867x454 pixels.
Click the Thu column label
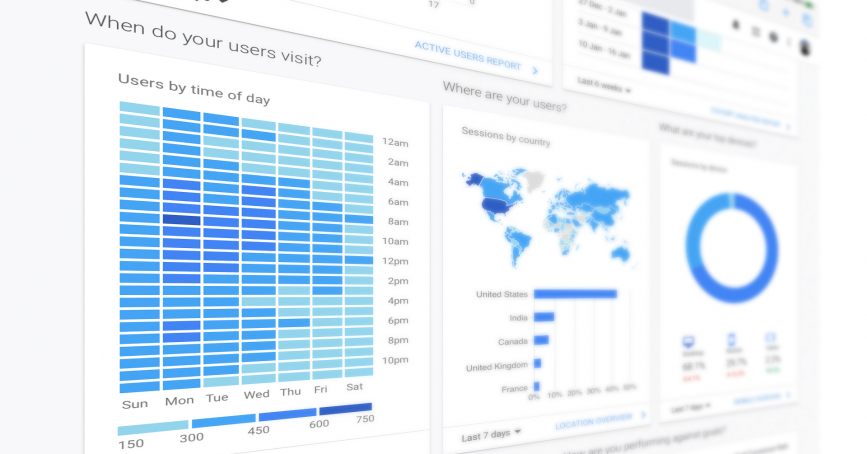coord(290,392)
